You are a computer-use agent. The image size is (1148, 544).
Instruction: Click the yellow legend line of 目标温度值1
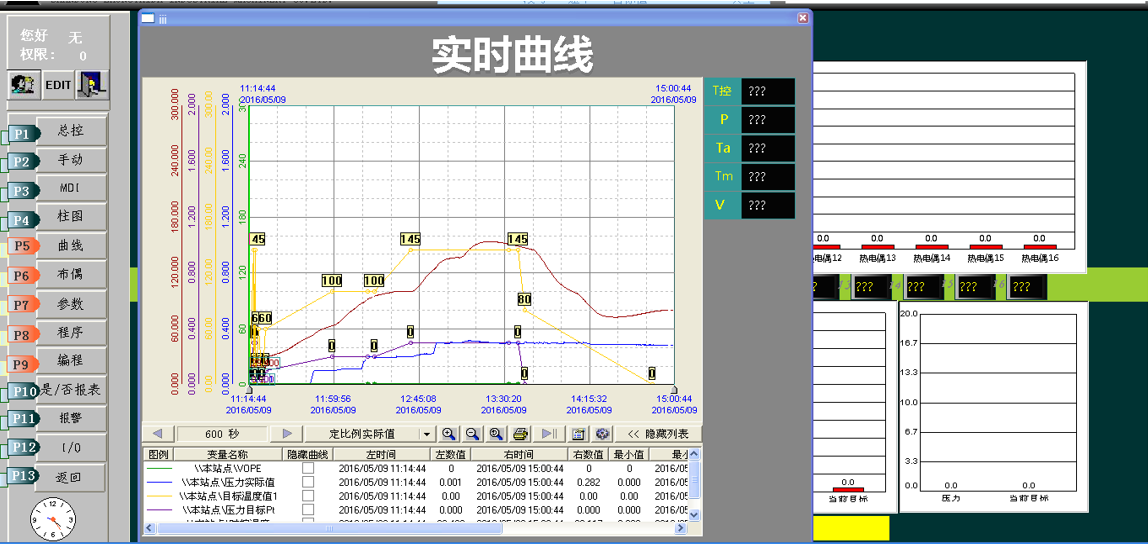click(159, 496)
